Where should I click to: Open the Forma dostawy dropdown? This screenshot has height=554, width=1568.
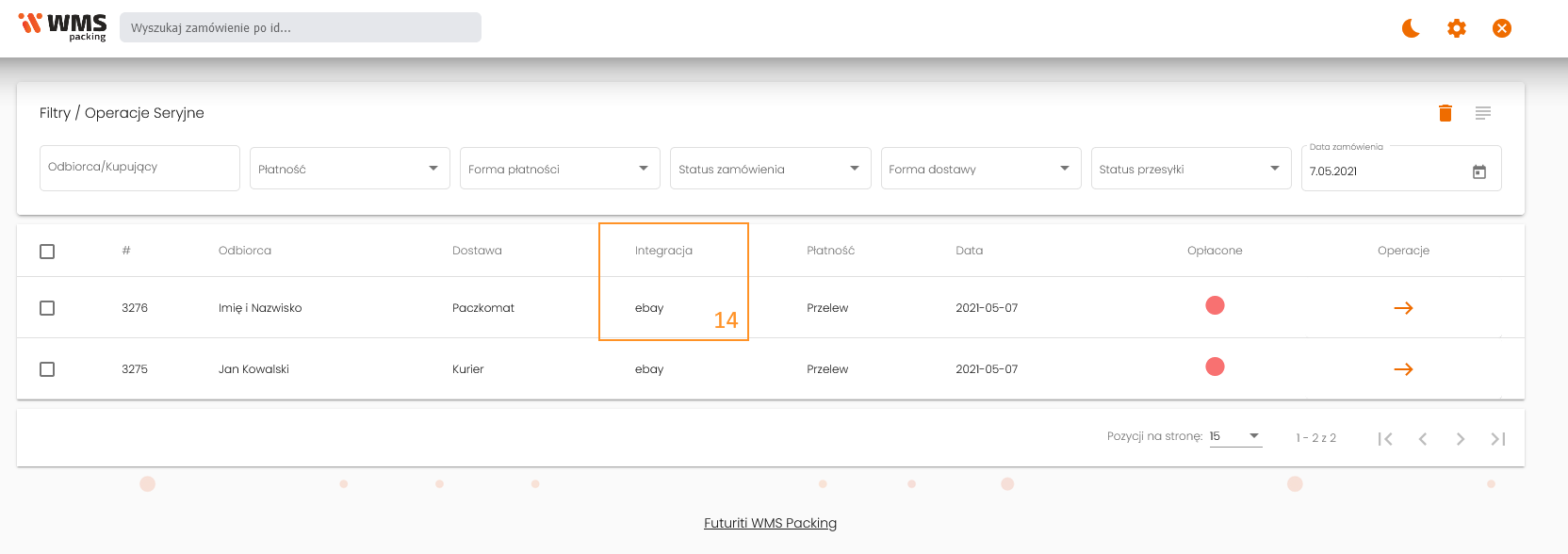[980, 169]
